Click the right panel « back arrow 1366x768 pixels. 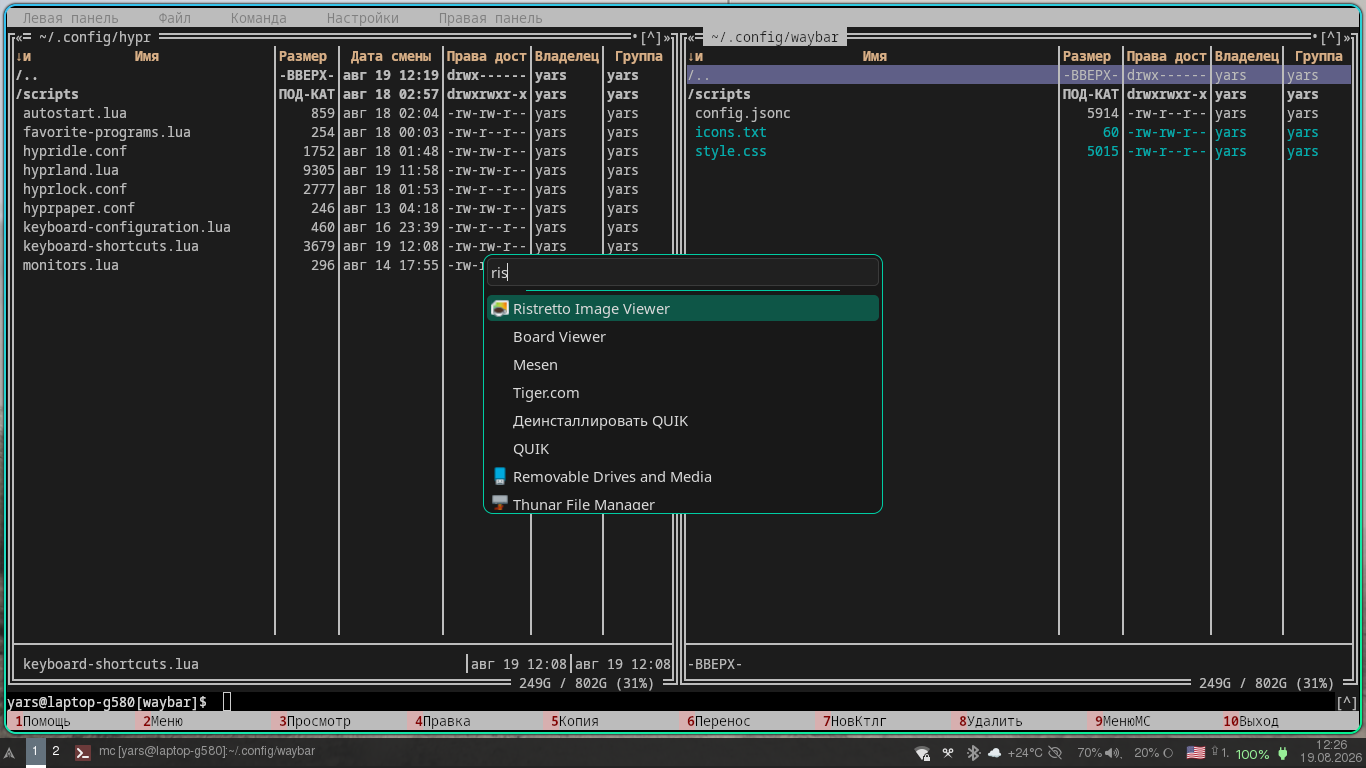click(691, 37)
